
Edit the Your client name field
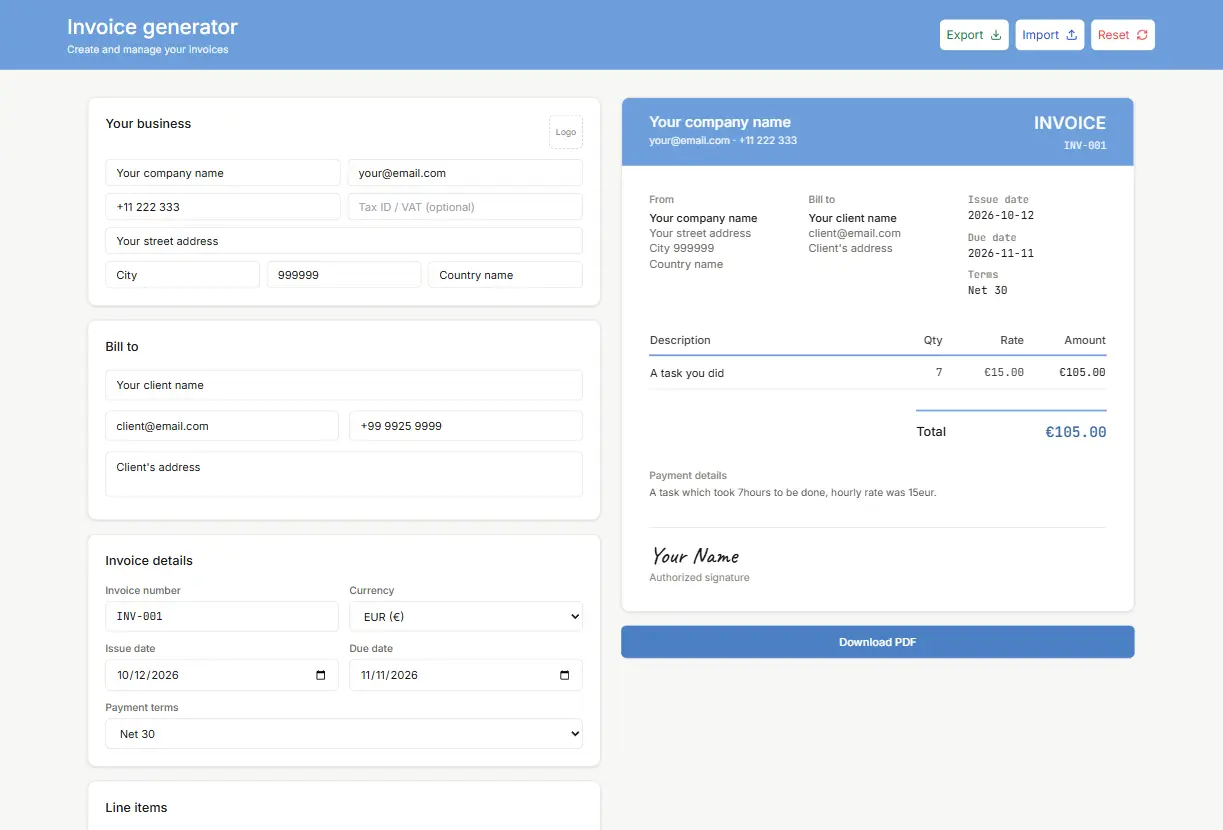[x=344, y=385]
